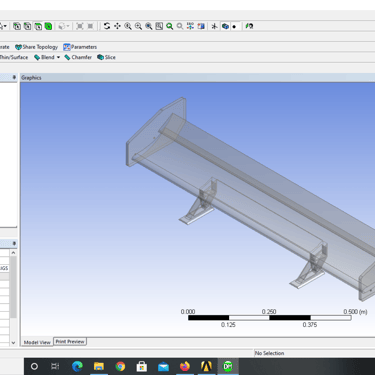This screenshot has width=375, height=375.
Task: Switch to the Isometric View icon
Action: (x=190, y=26)
